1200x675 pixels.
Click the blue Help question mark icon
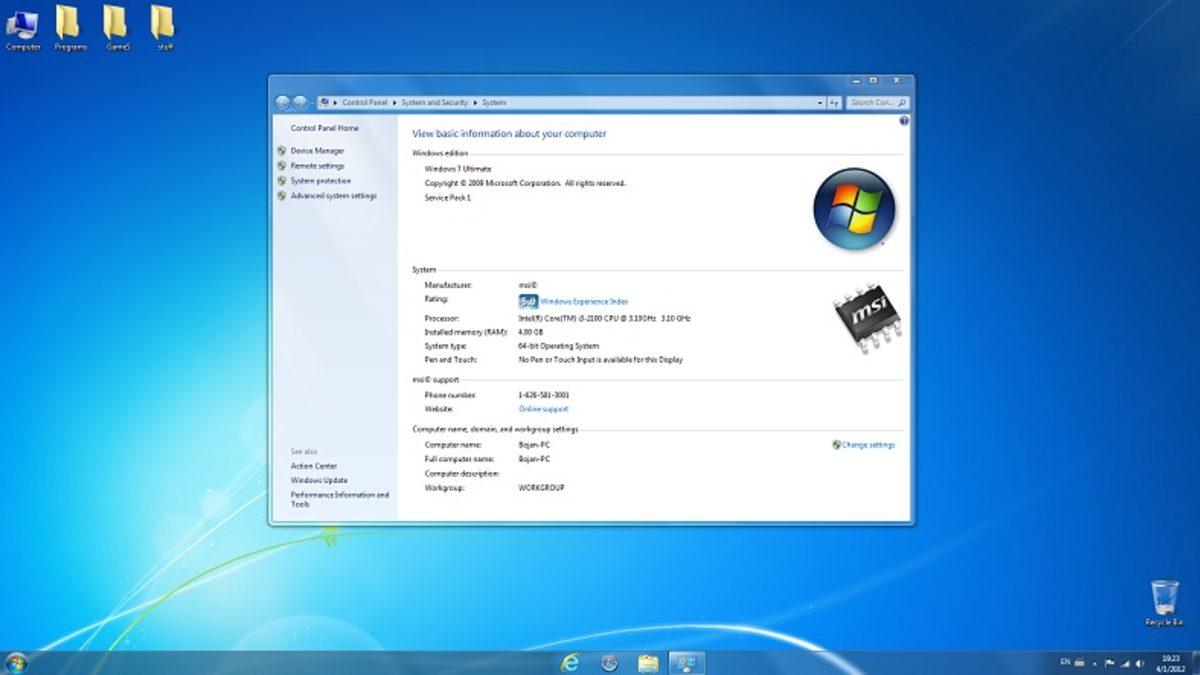(905, 120)
